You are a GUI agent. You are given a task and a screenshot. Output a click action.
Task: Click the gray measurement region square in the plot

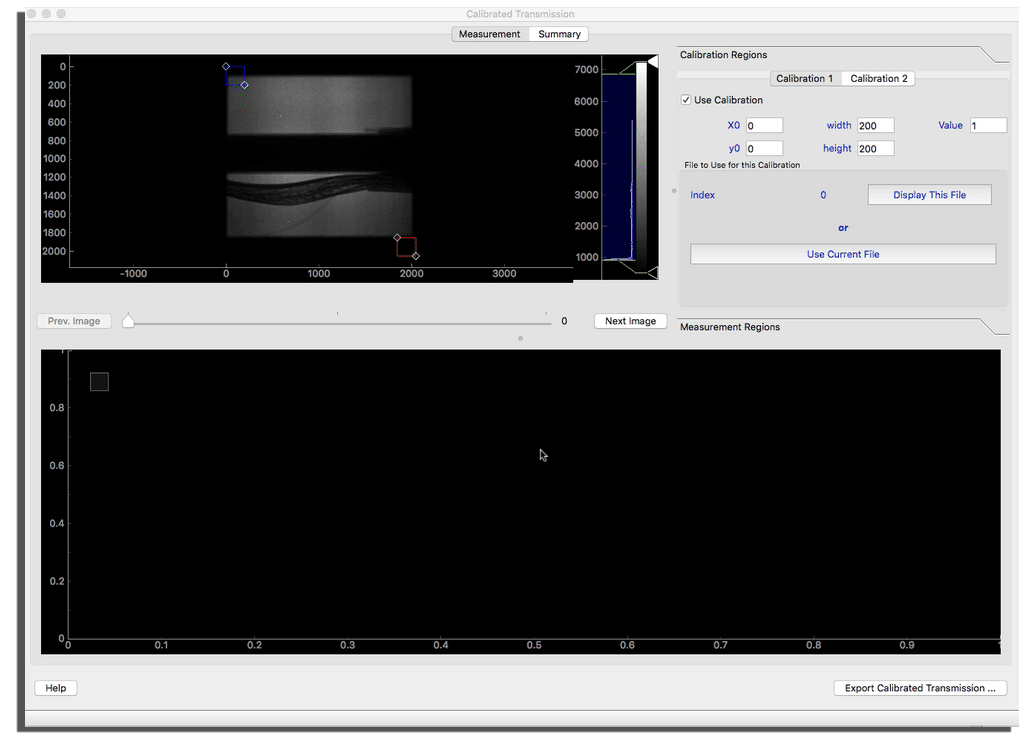pos(99,381)
